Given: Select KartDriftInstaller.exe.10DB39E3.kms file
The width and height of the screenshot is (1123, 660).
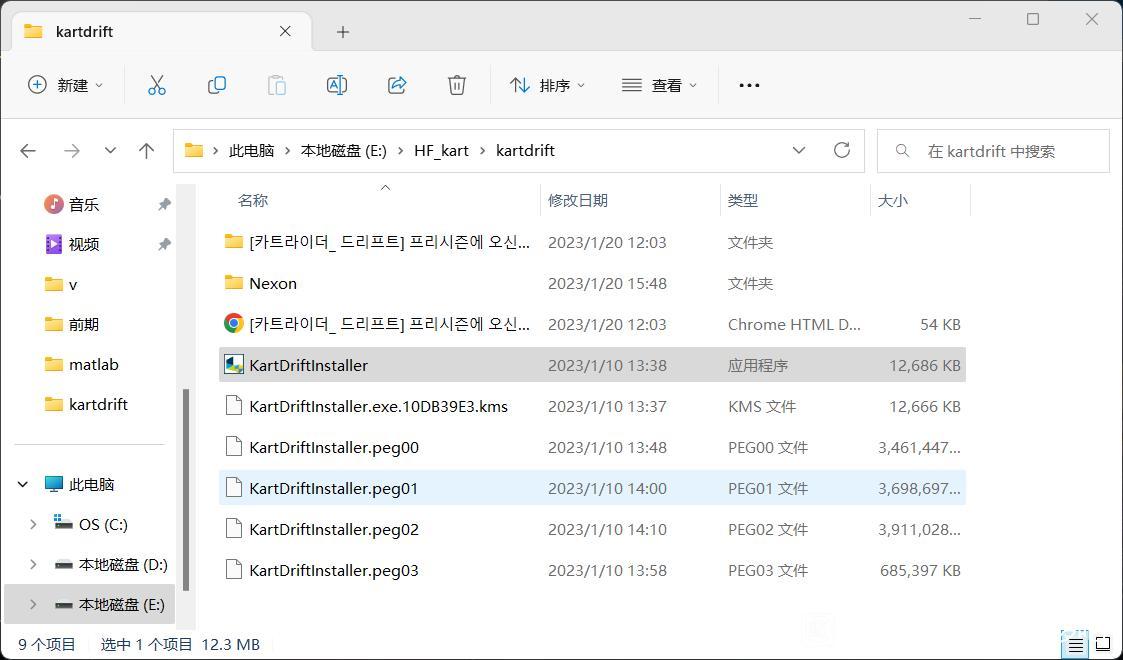Looking at the screenshot, I should pos(592,406).
